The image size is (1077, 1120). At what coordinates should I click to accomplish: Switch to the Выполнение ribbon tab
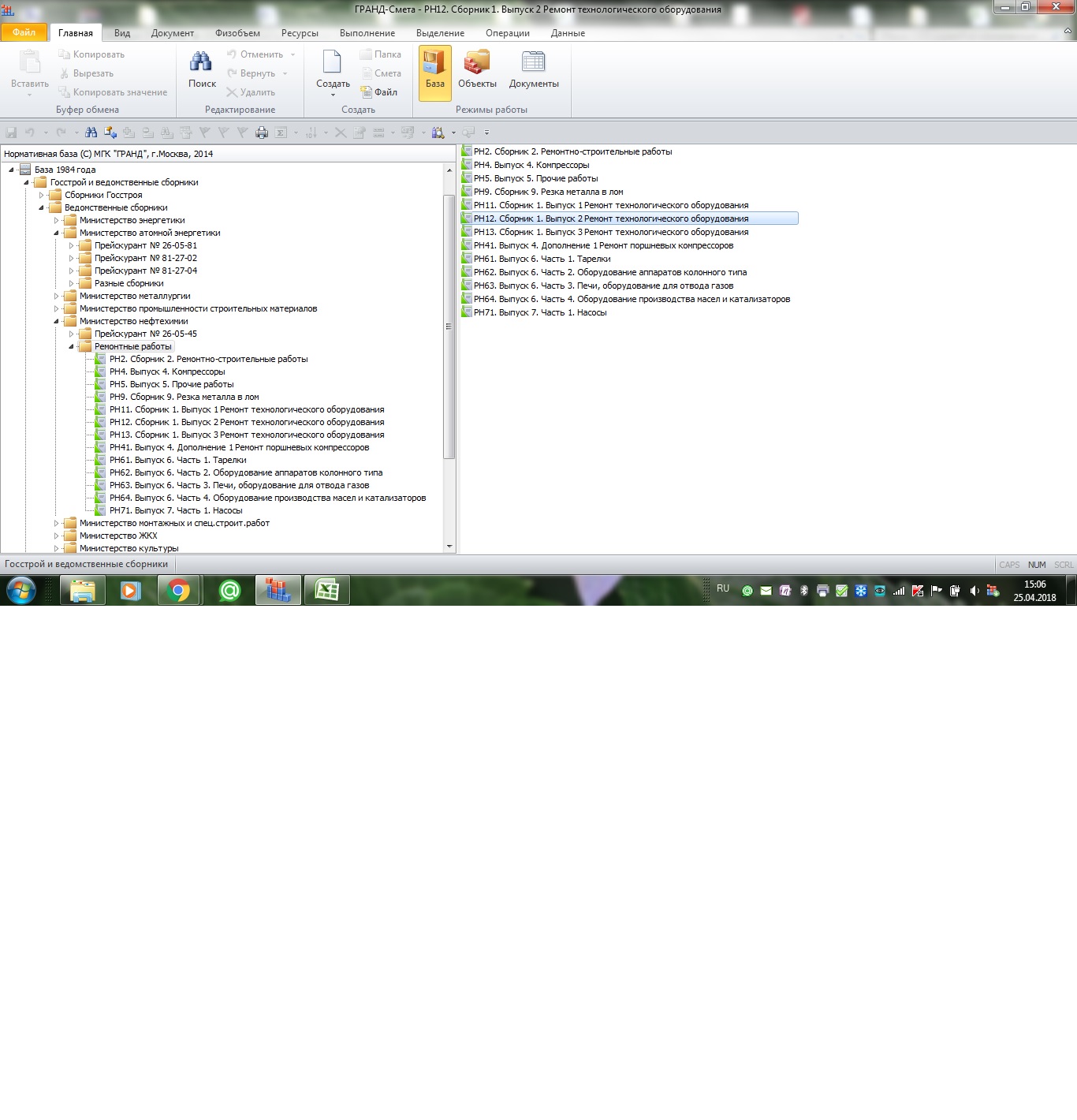point(367,33)
